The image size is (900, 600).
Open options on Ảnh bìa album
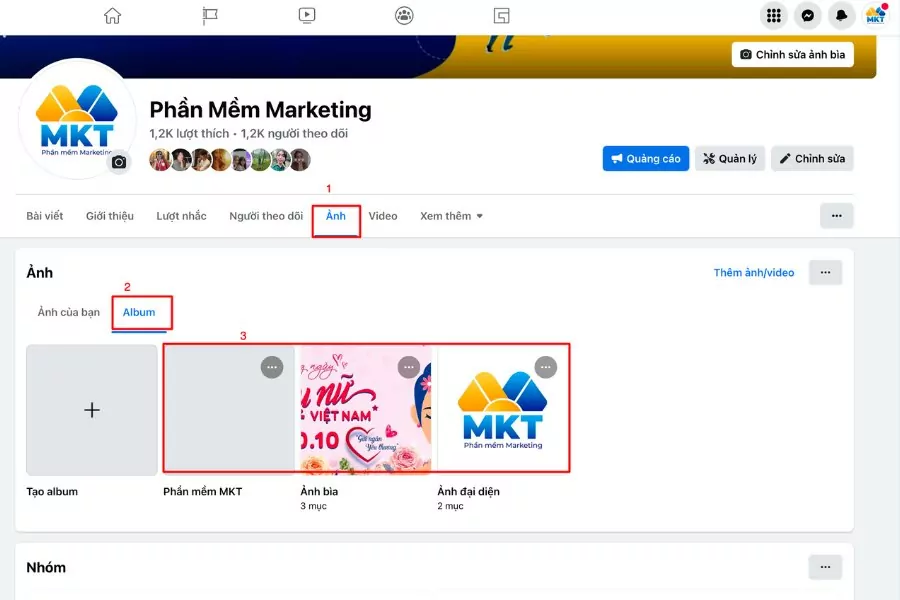409,367
